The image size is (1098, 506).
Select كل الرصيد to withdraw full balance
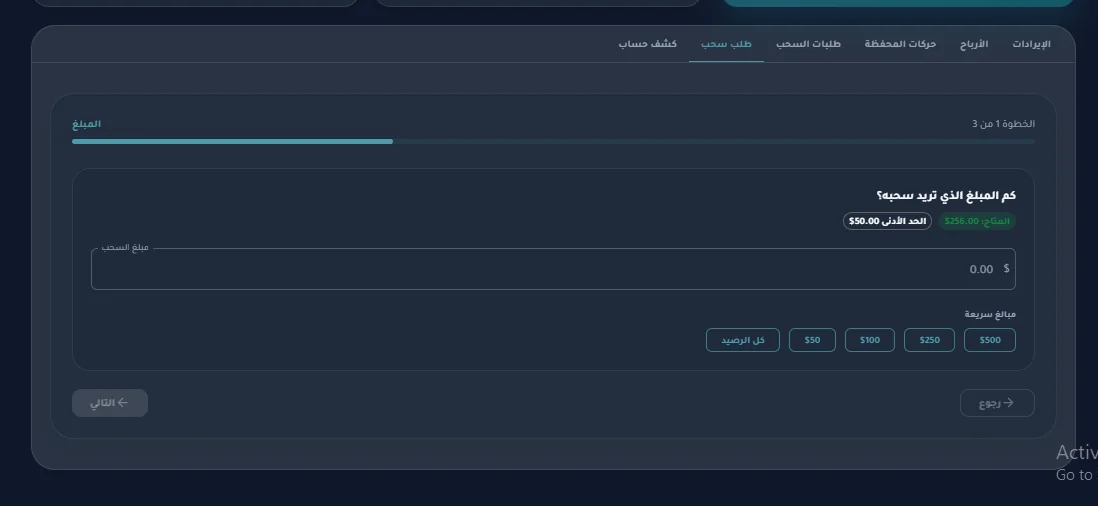pyautogui.click(x=743, y=340)
